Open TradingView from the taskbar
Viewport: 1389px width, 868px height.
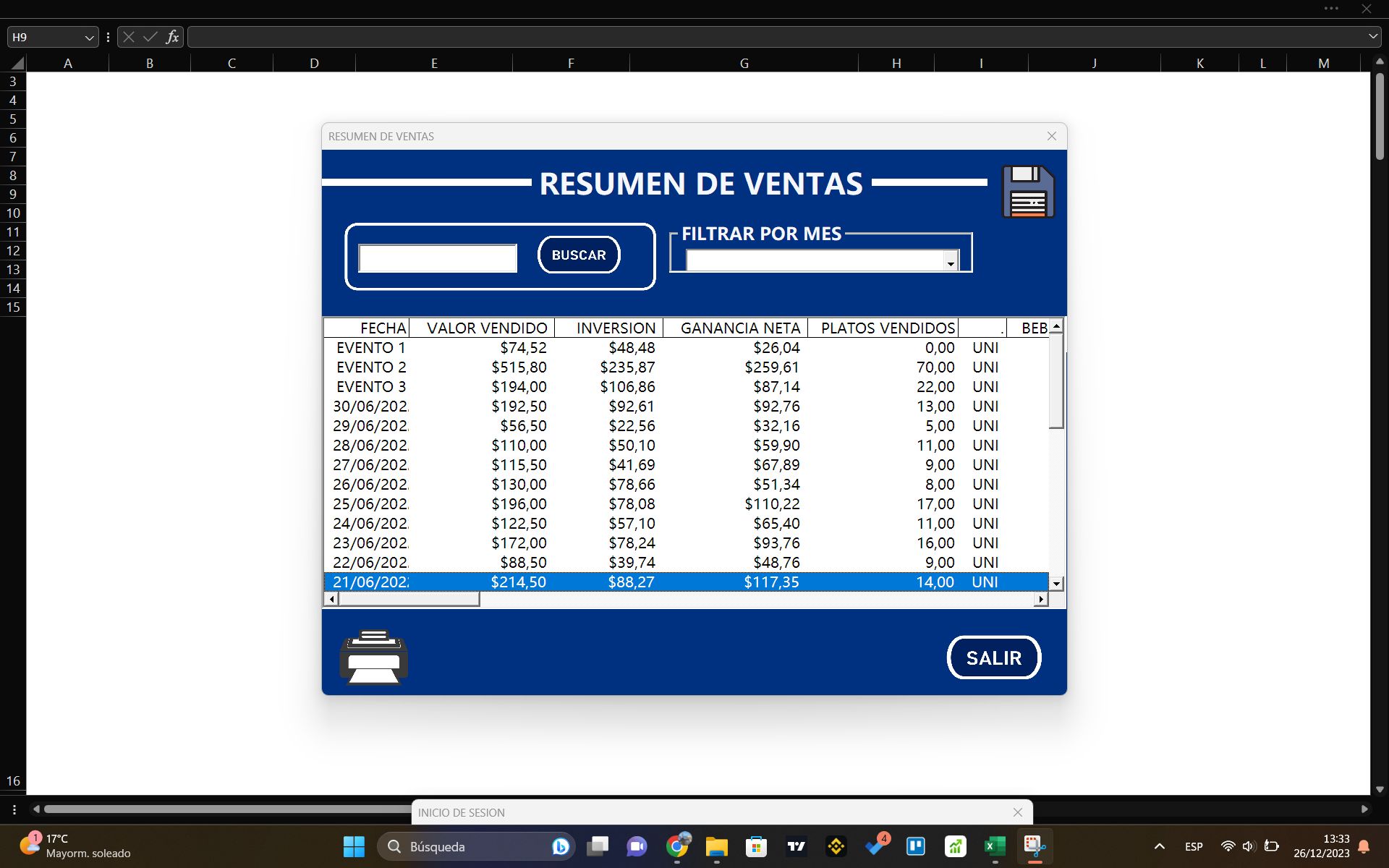(796, 846)
